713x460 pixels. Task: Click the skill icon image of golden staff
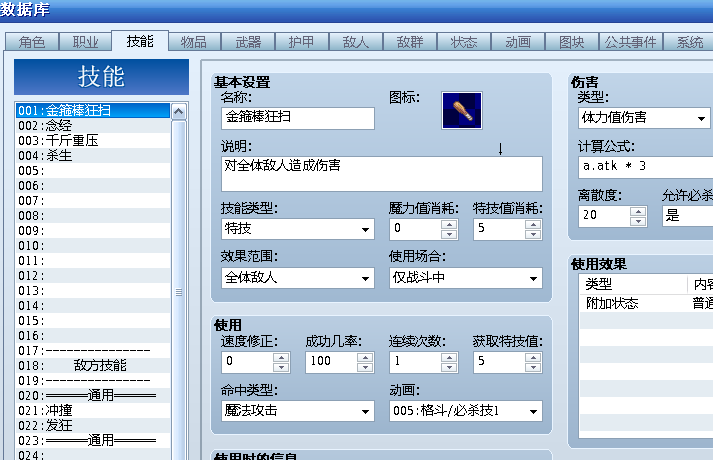(462, 110)
